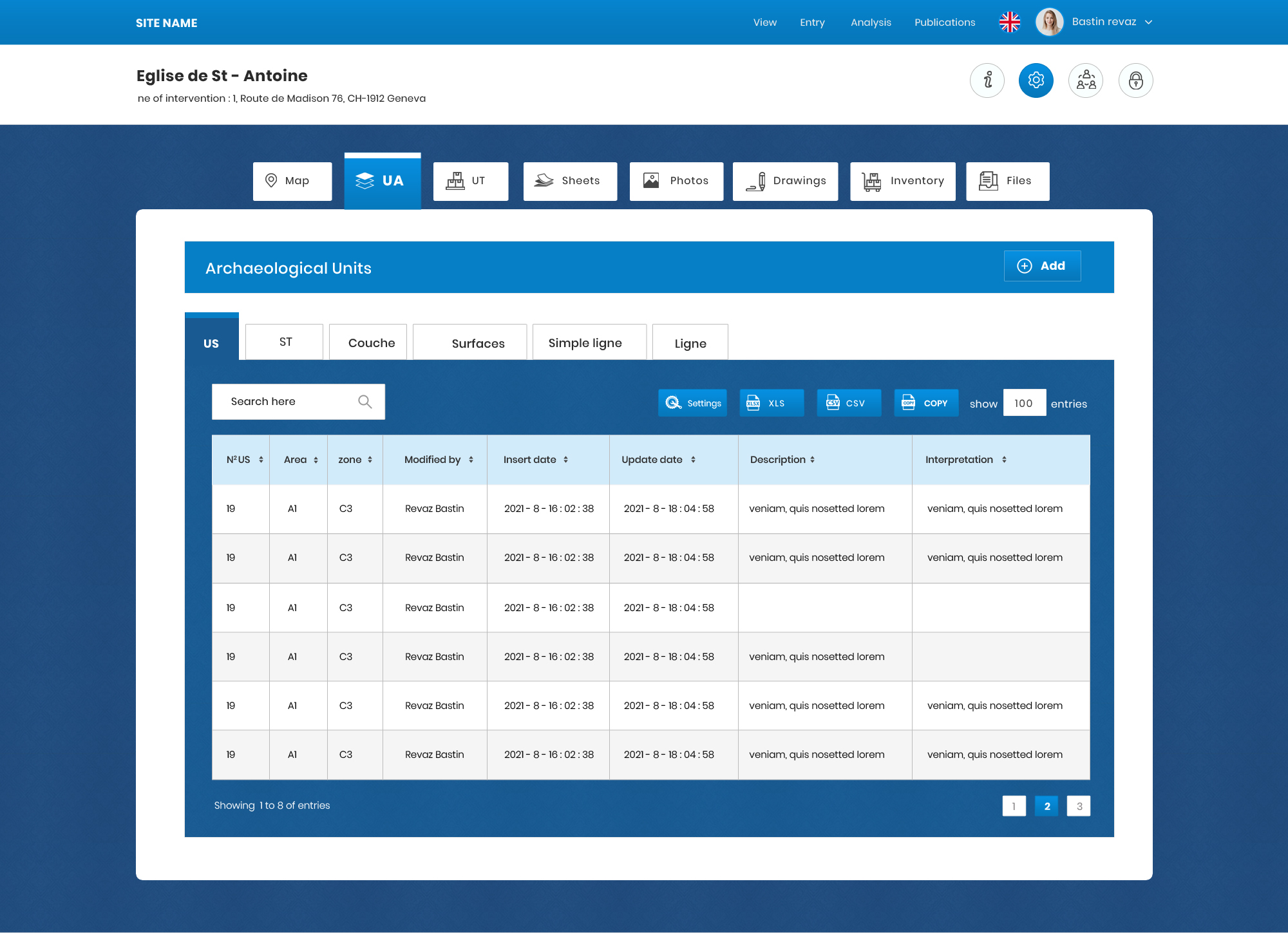1288x933 pixels.
Task: Export the table as CSV
Action: pyautogui.click(x=849, y=402)
